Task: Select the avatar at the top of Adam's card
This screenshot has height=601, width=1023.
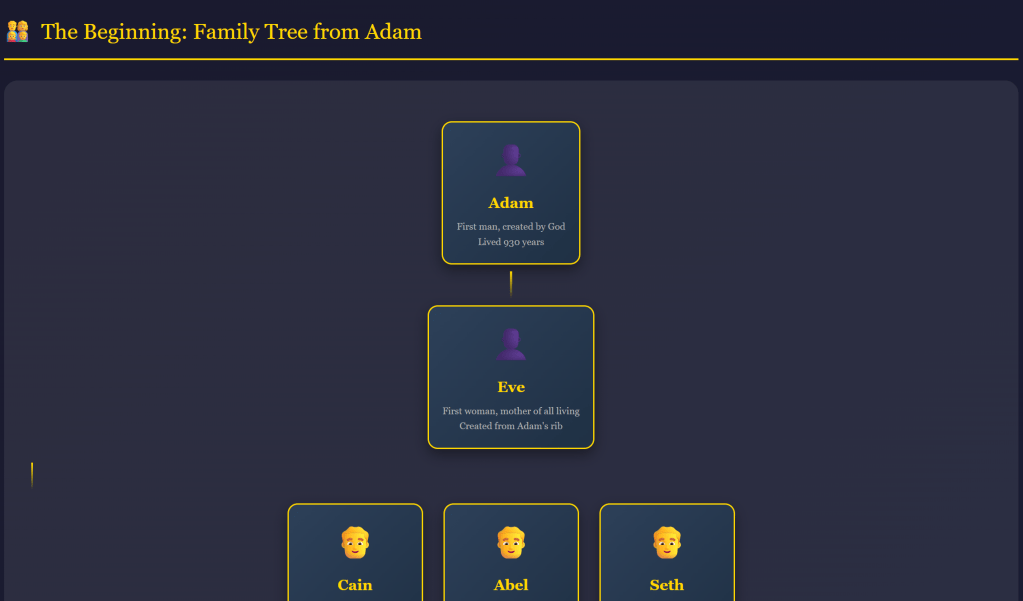Action: coord(511,158)
